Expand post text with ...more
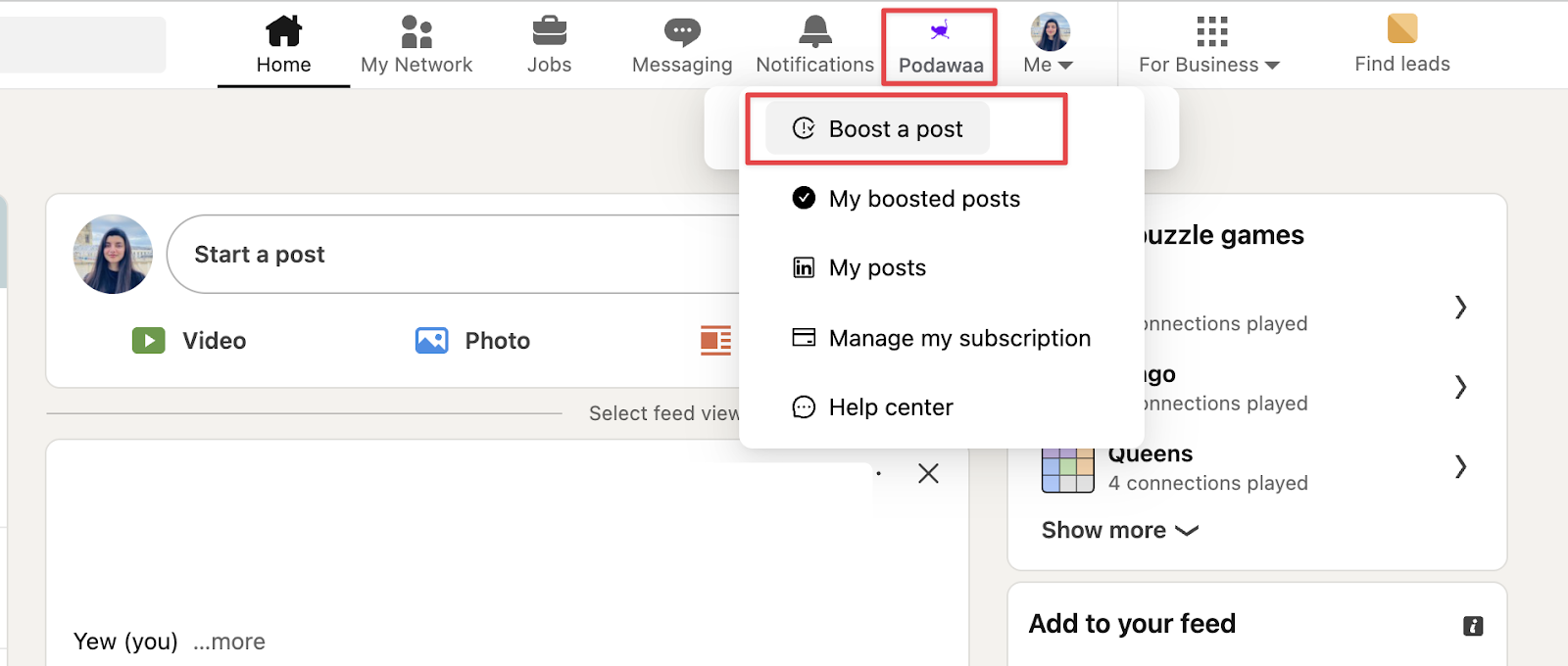1568x666 pixels. [229, 642]
